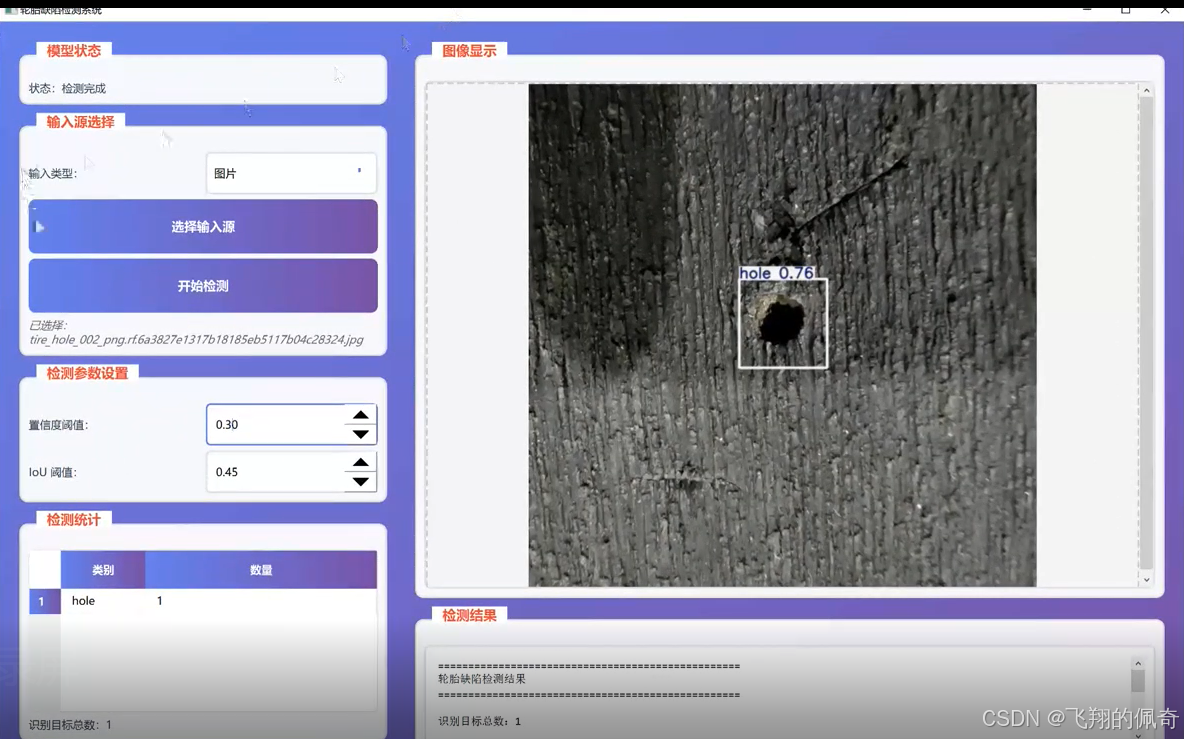Close the application window

coord(1164,9)
